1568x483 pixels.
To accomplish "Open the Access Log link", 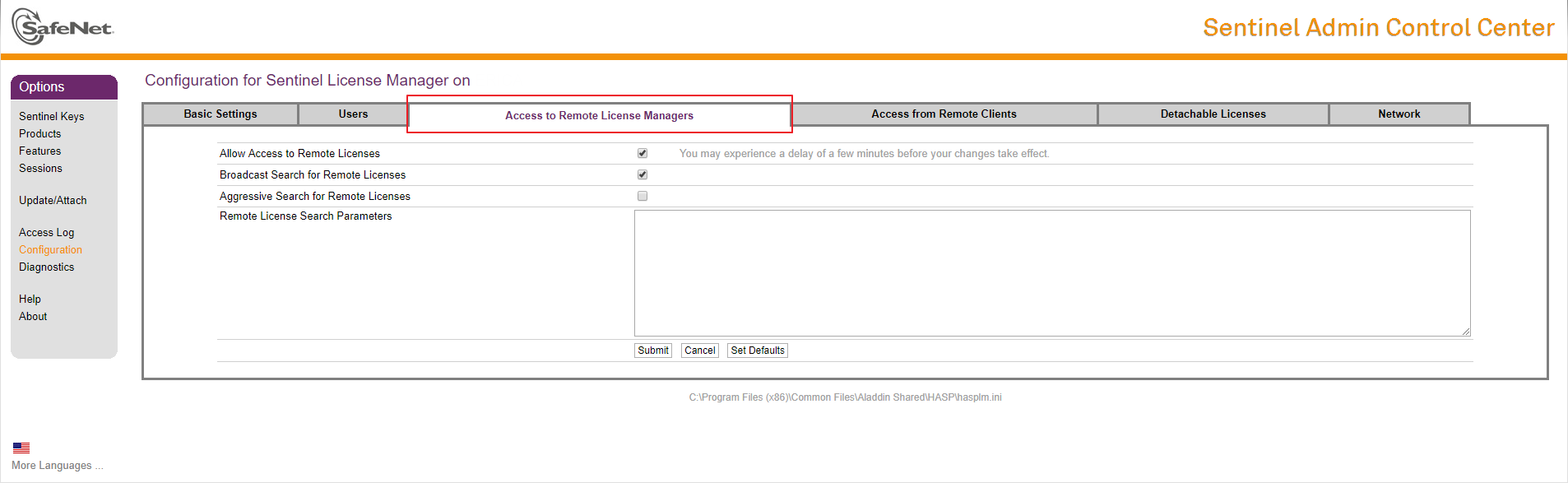I will coord(47,233).
